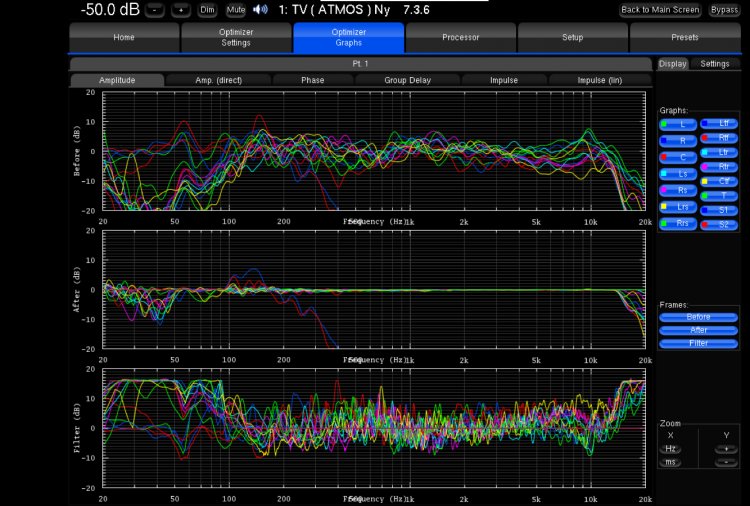Set X zoom to Hz
Image resolution: width=750 pixels, height=506 pixels.
click(x=670, y=449)
